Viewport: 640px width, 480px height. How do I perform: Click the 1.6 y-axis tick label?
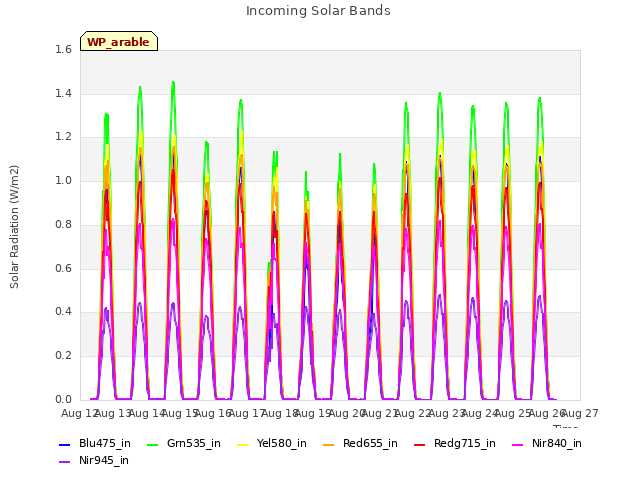[x=63, y=49]
